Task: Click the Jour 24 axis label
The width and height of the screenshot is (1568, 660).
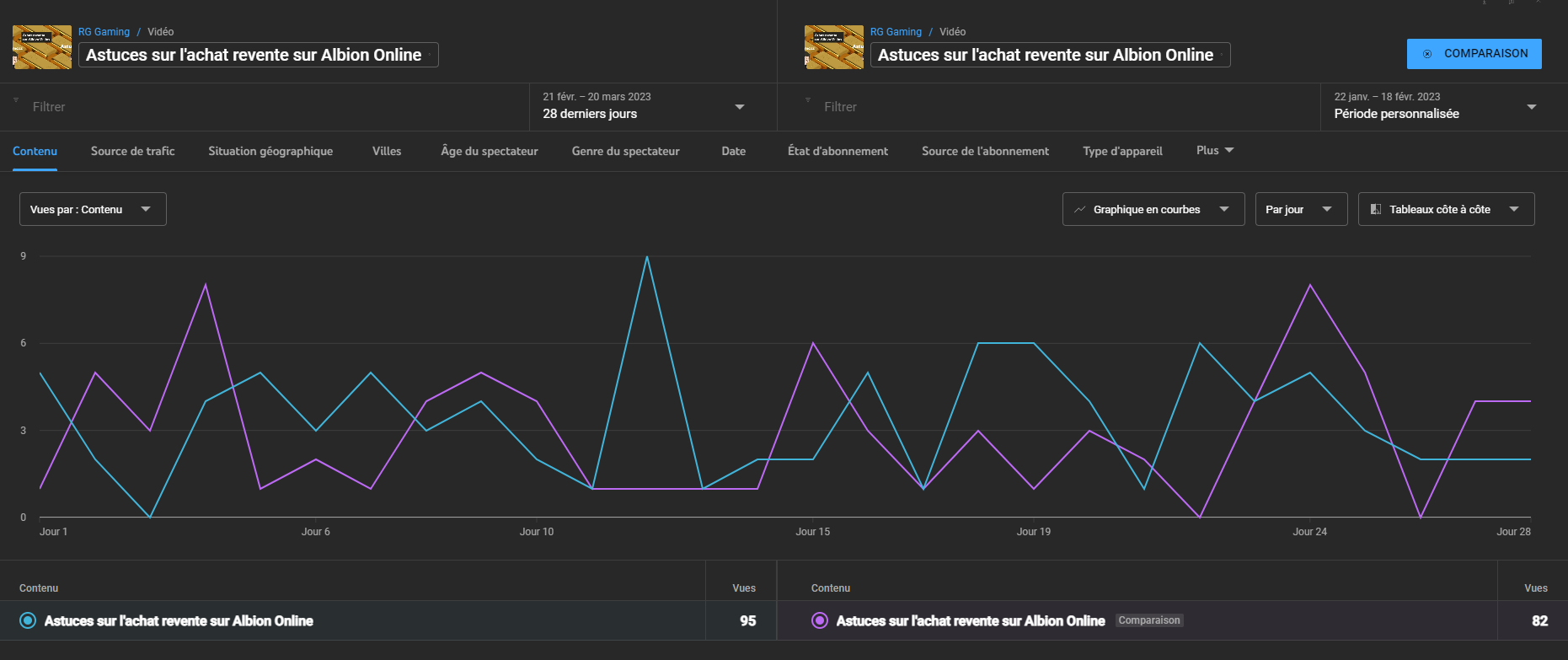Action: point(1310,532)
